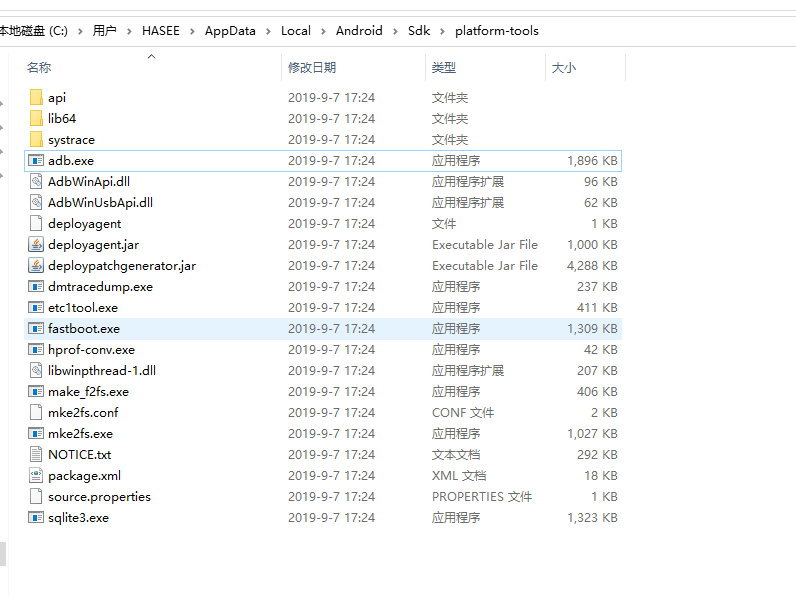Select the package.xml file name

click(x=85, y=476)
